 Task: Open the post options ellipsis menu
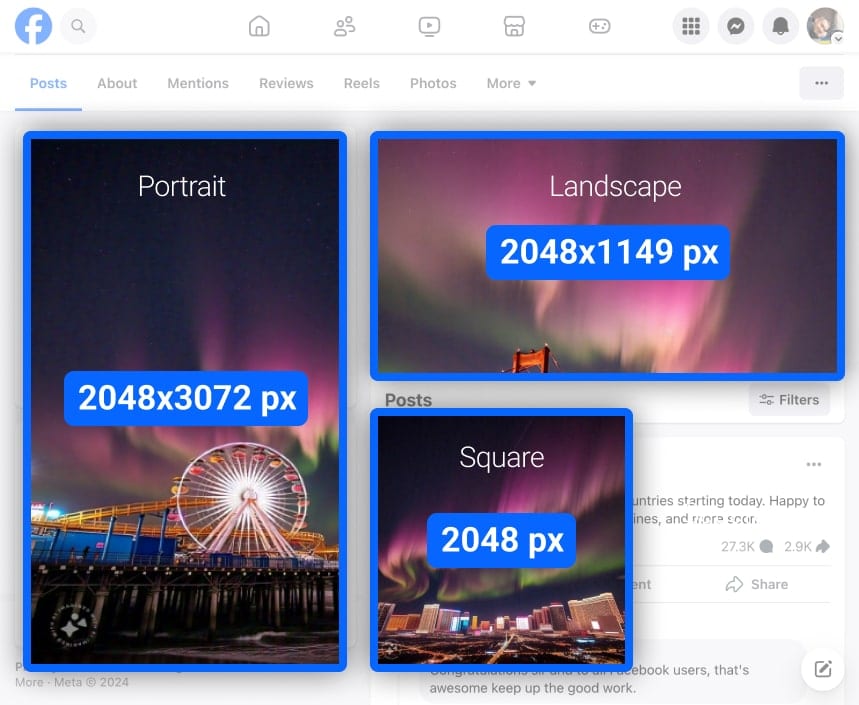[813, 464]
